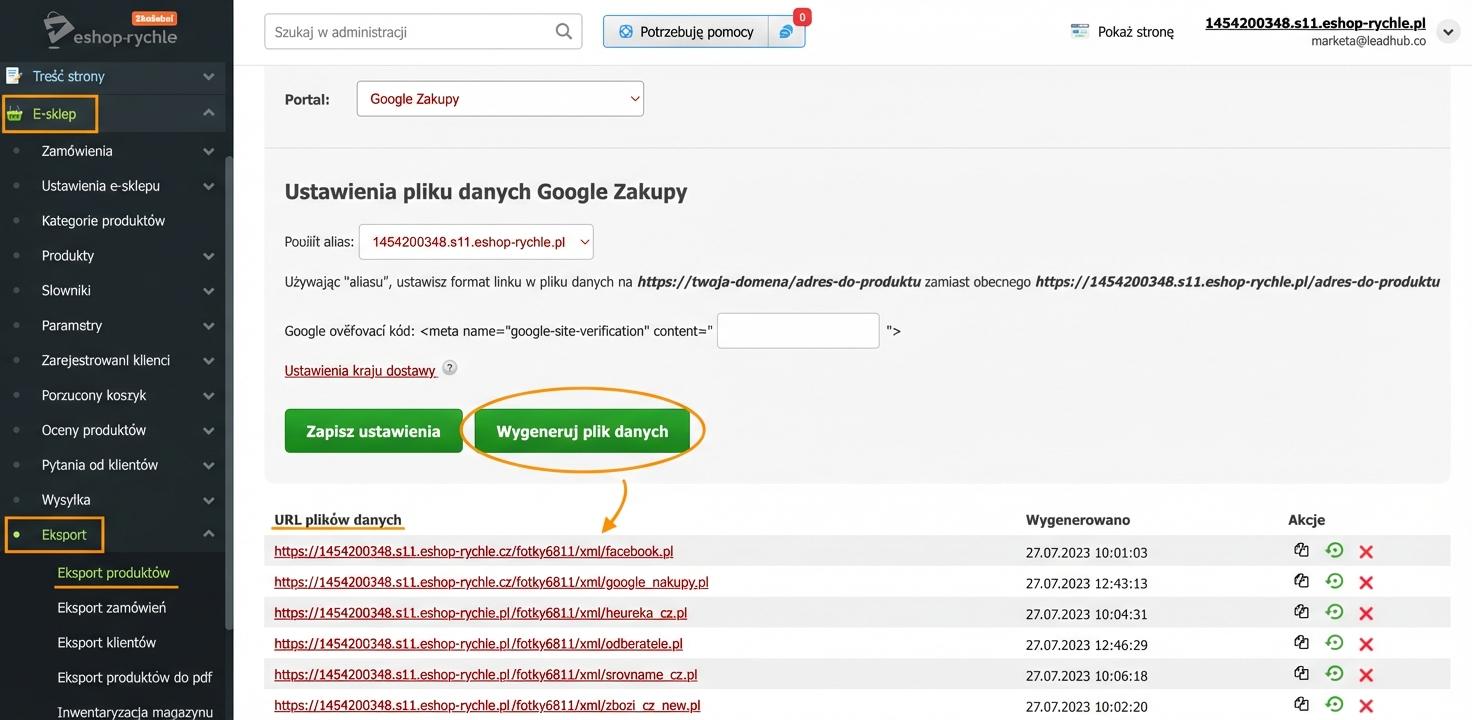The width and height of the screenshot is (1472, 720).
Task: Click the Potrzebuję pomocy button
Action: point(686,31)
